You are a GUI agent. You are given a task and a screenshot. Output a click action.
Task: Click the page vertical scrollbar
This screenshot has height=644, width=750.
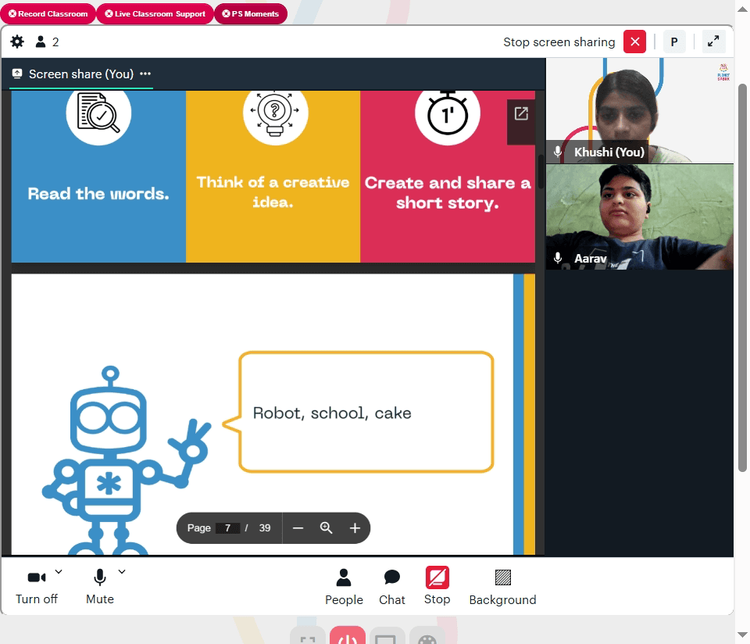(742, 278)
